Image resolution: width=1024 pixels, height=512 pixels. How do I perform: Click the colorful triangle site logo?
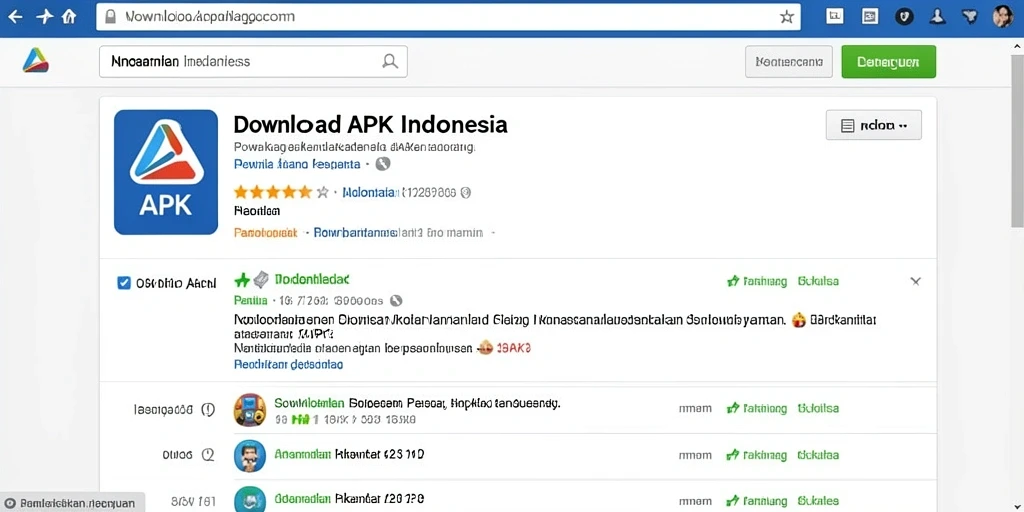(x=35, y=60)
